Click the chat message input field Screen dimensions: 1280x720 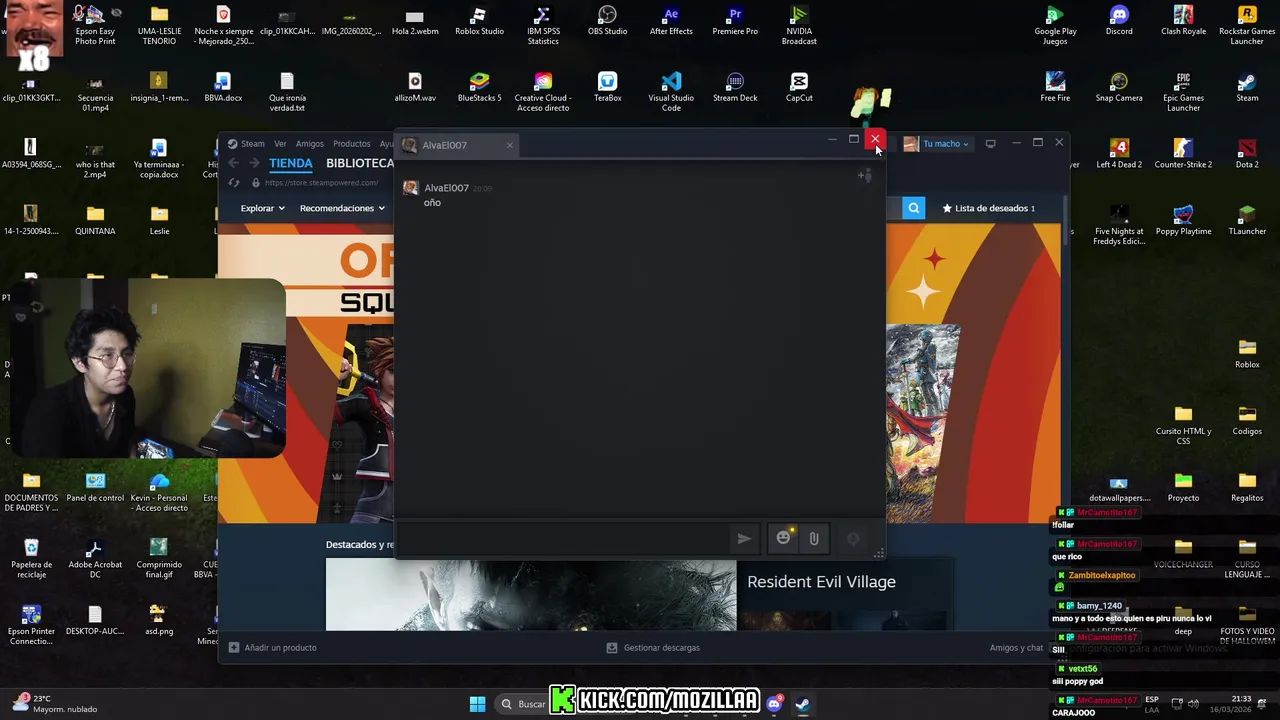[565, 538]
